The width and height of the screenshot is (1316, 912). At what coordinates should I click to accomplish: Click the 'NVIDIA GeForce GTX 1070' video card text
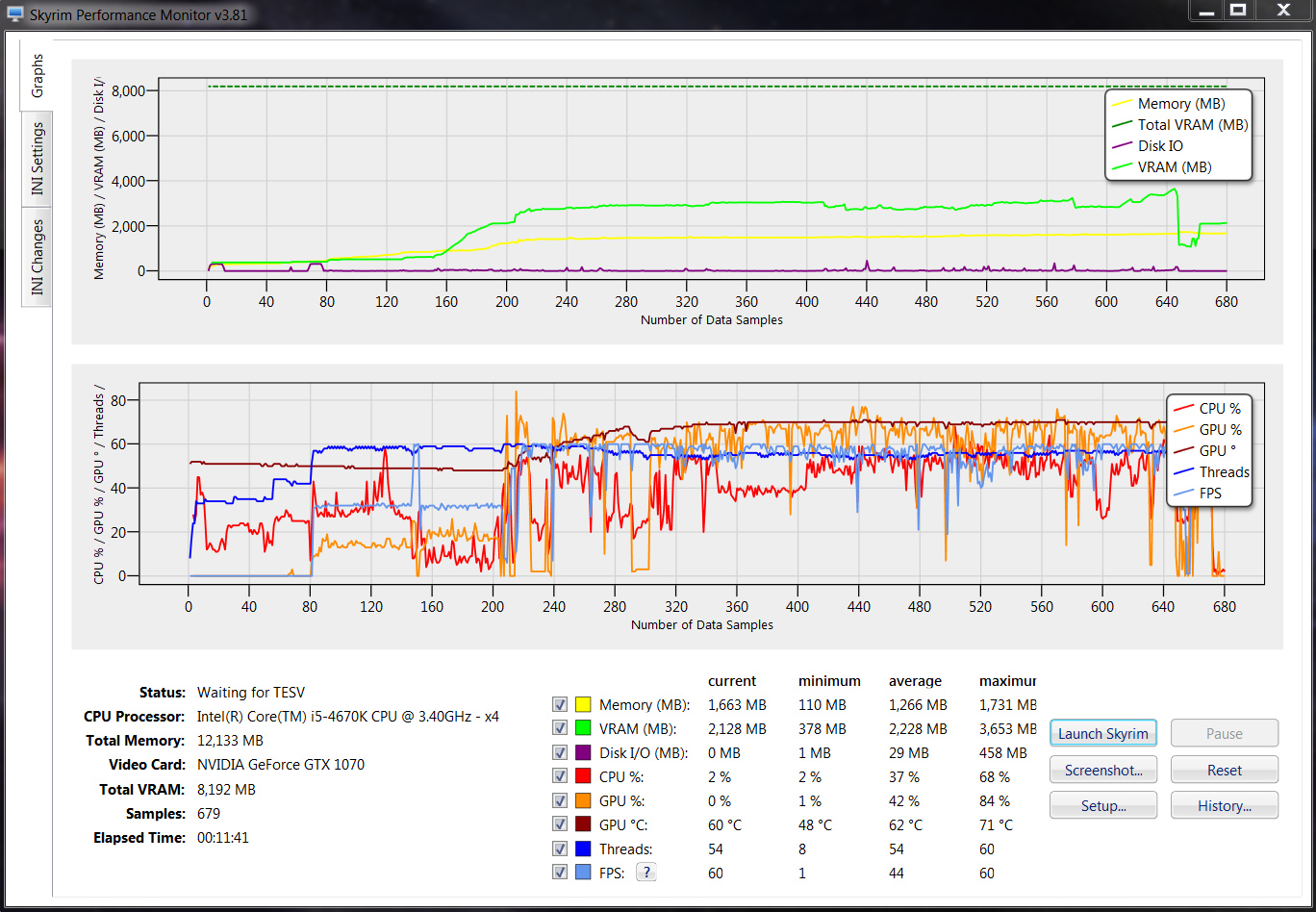click(x=281, y=765)
